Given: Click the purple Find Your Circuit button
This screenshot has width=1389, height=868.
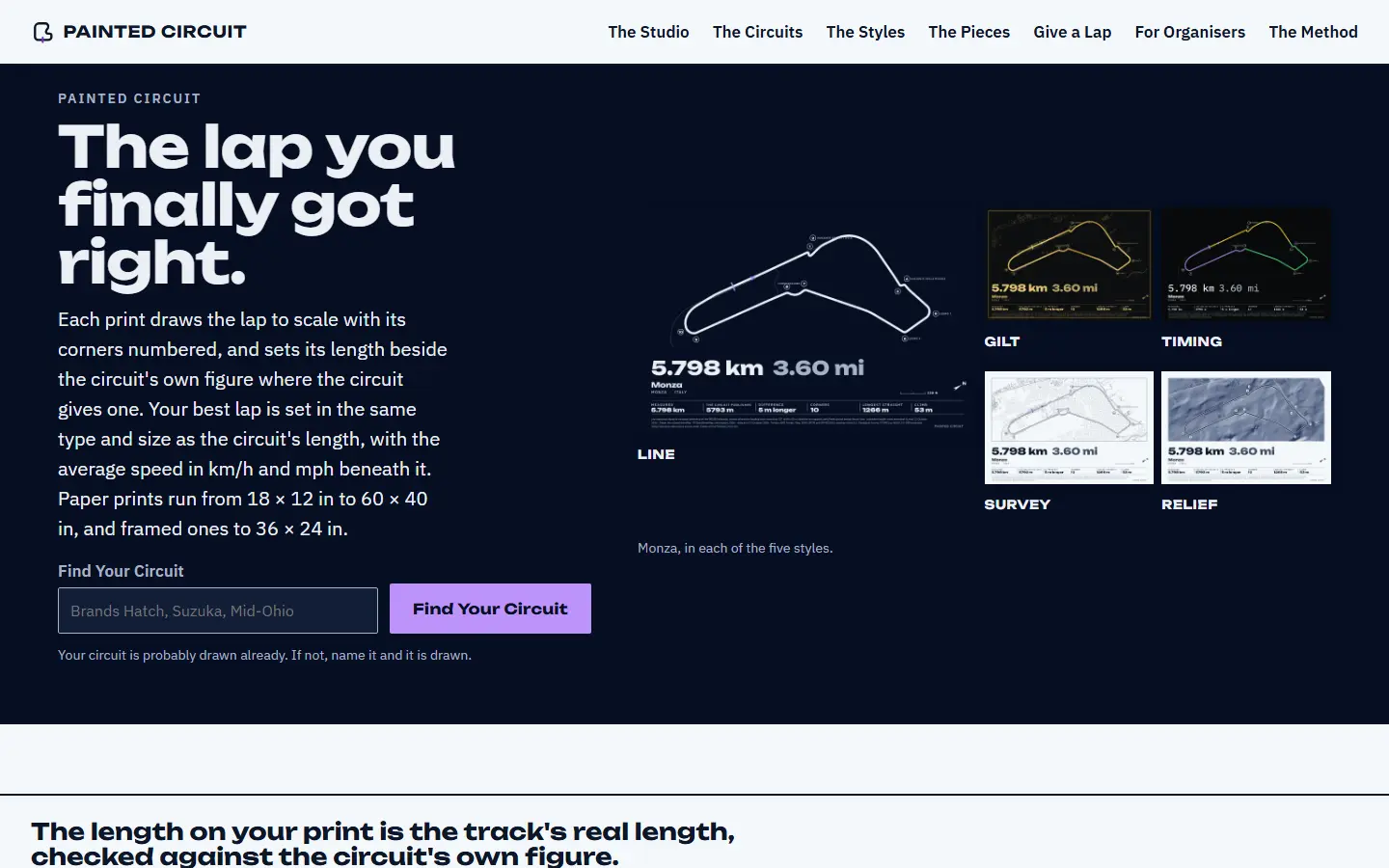Looking at the screenshot, I should point(490,609).
